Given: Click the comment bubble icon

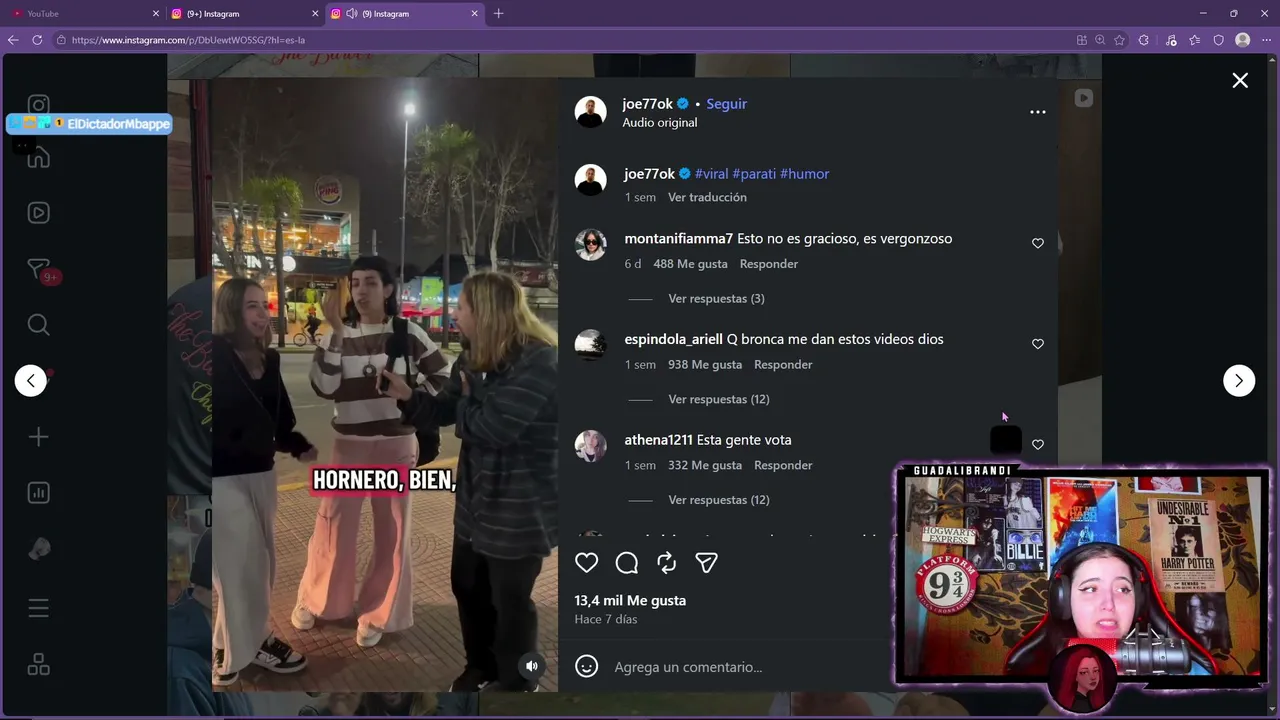Looking at the screenshot, I should tap(627, 563).
